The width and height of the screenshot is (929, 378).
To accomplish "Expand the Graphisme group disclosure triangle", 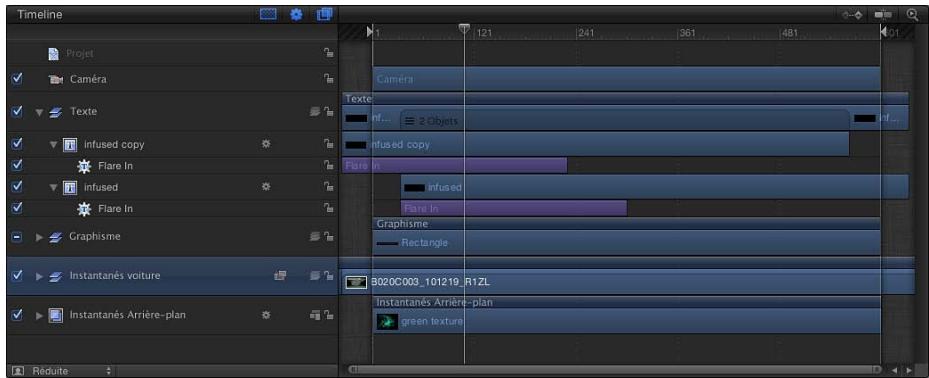I will (x=40, y=236).
